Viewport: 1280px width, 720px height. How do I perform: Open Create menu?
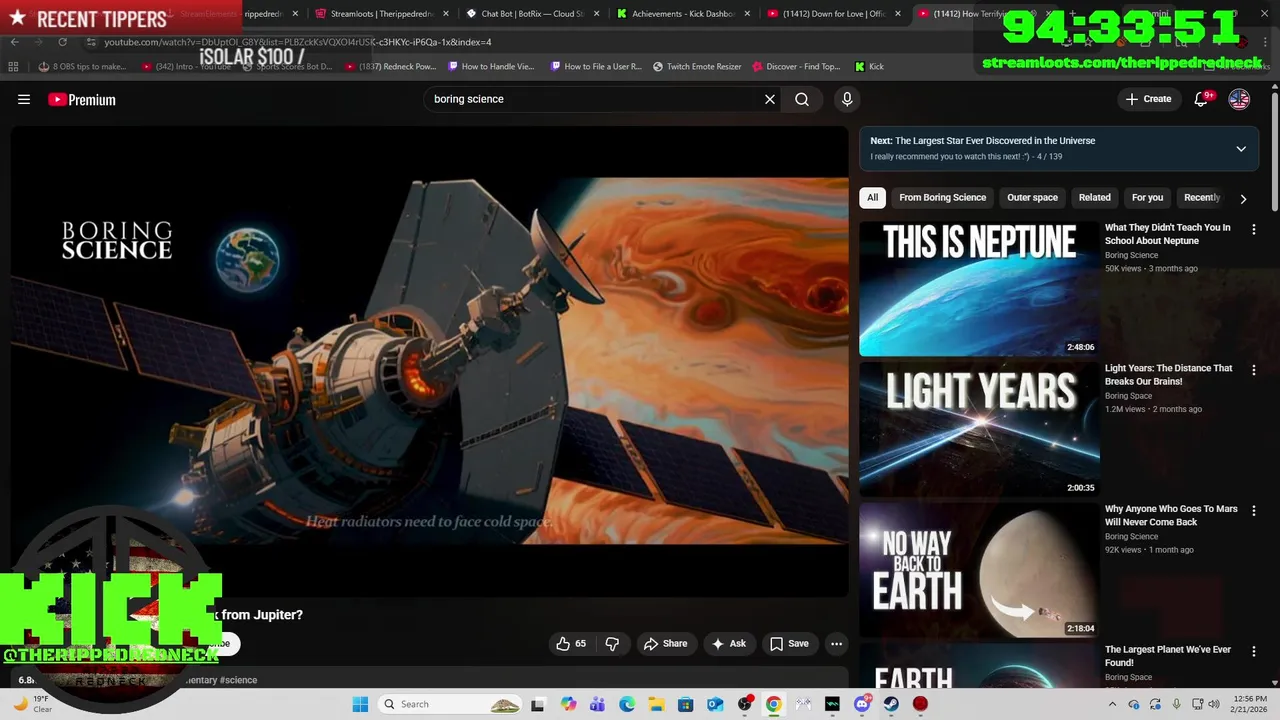pos(1148,99)
